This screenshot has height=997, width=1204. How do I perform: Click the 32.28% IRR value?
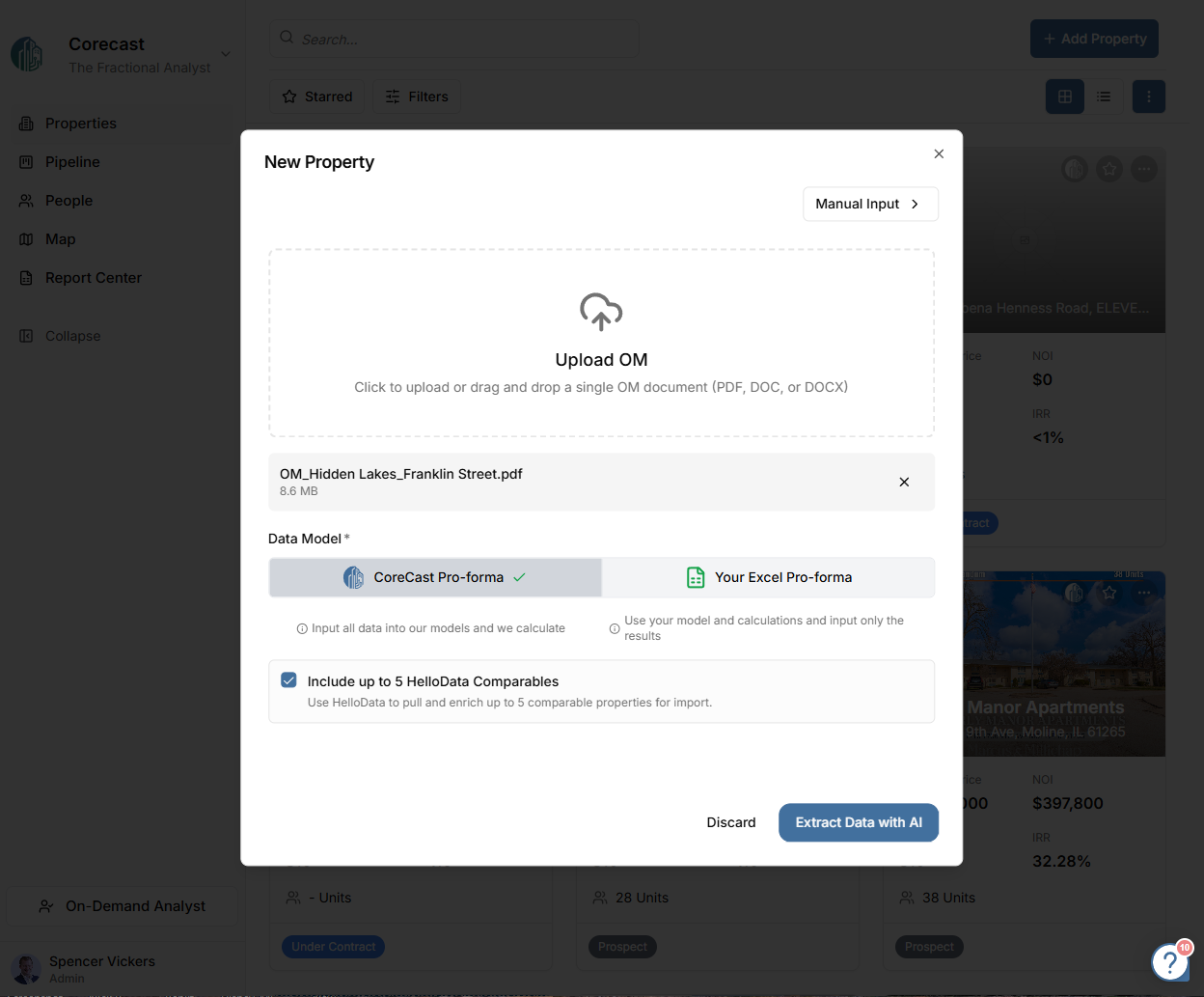point(1061,861)
